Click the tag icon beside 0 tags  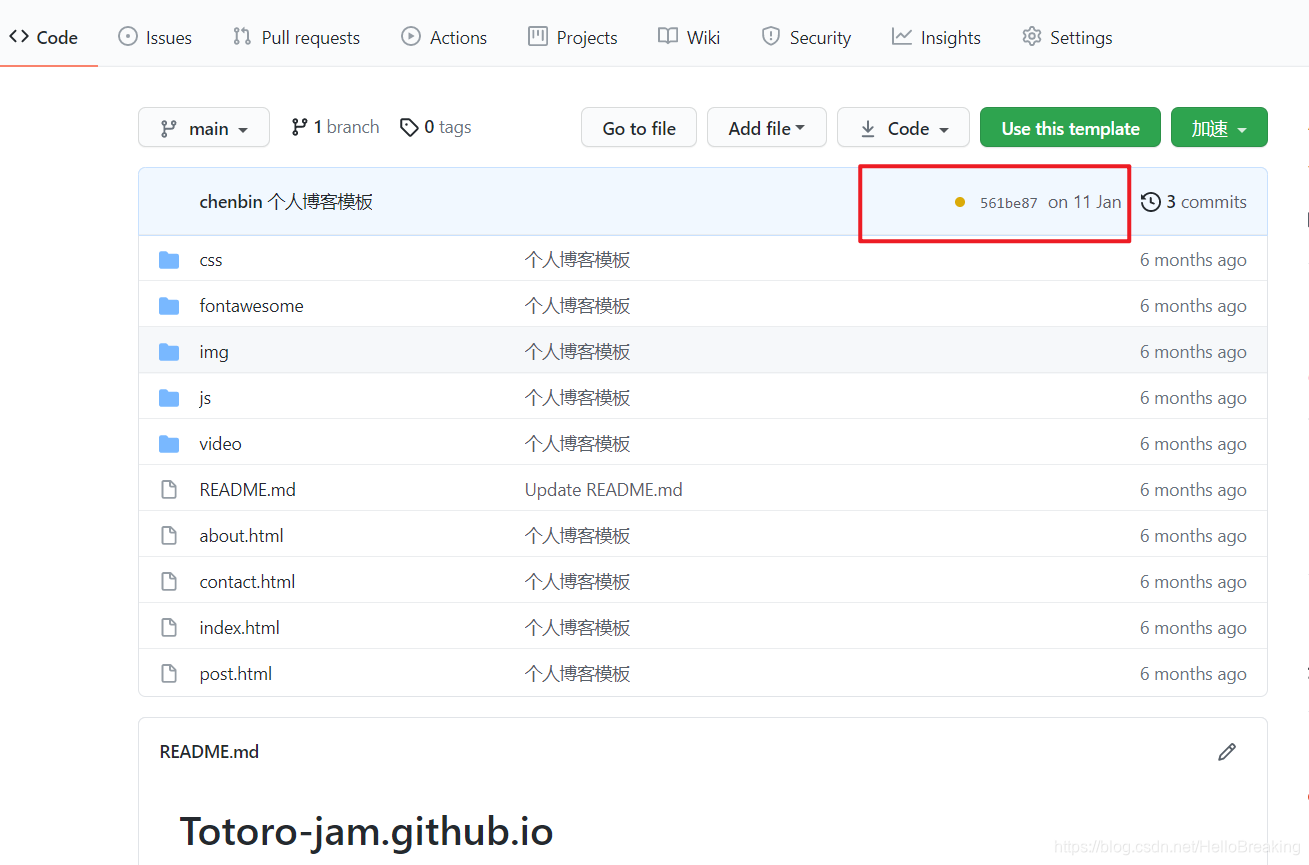[x=408, y=127]
